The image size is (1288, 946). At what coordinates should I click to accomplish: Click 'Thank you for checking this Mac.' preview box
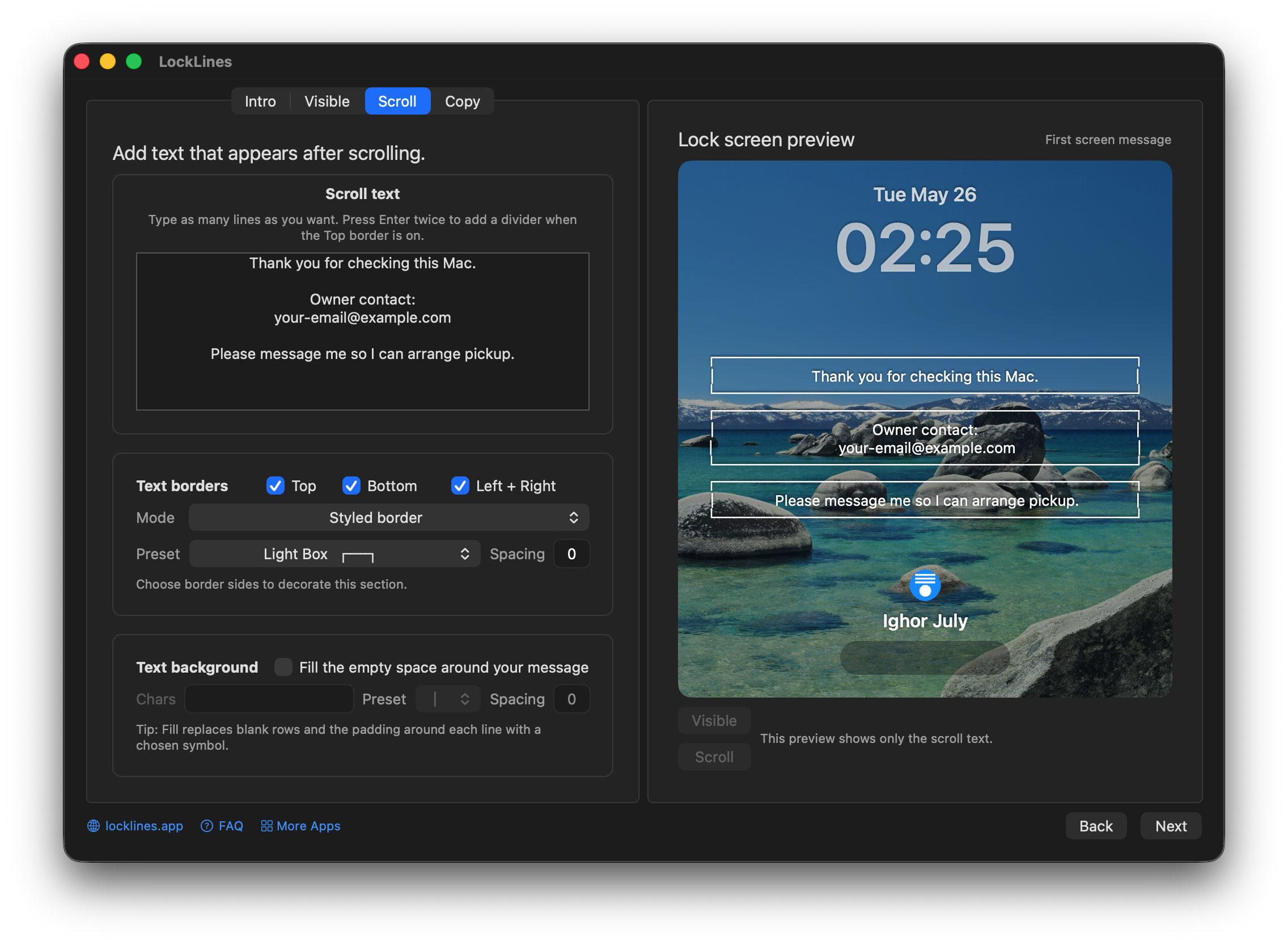(x=925, y=375)
